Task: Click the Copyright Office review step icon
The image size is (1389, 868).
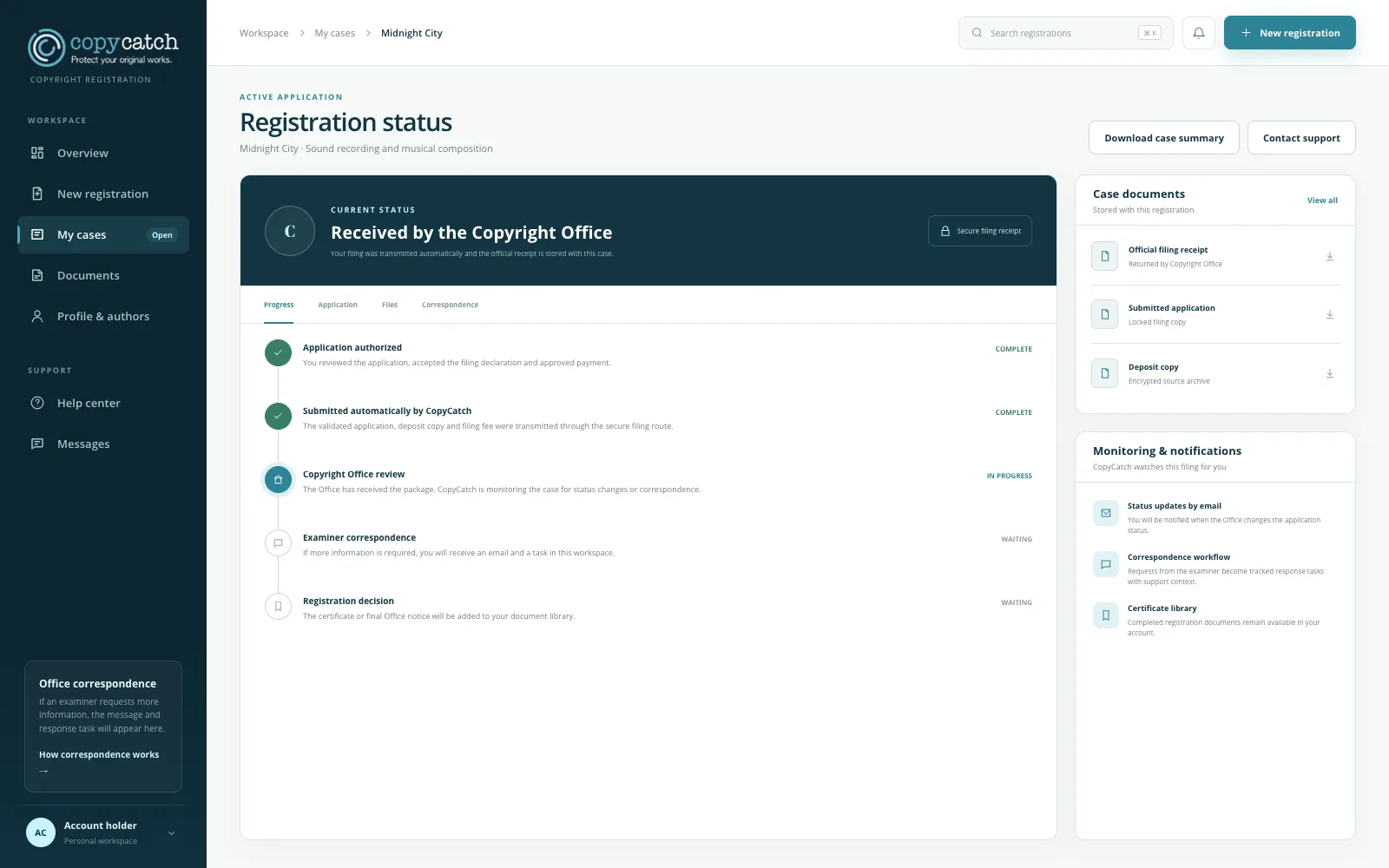Action: 278,480
